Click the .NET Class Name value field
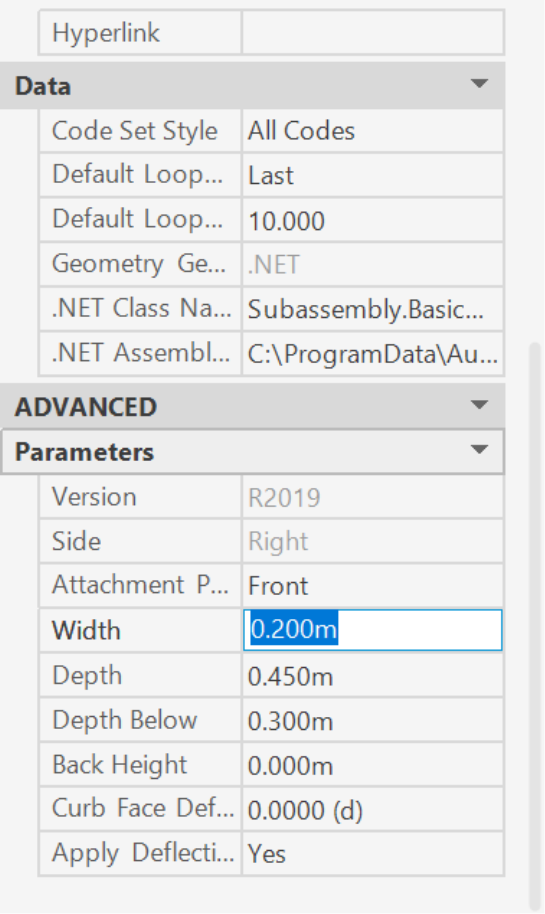This screenshot has height=914, width=545. pyautogui.click(x=372, y=310)
